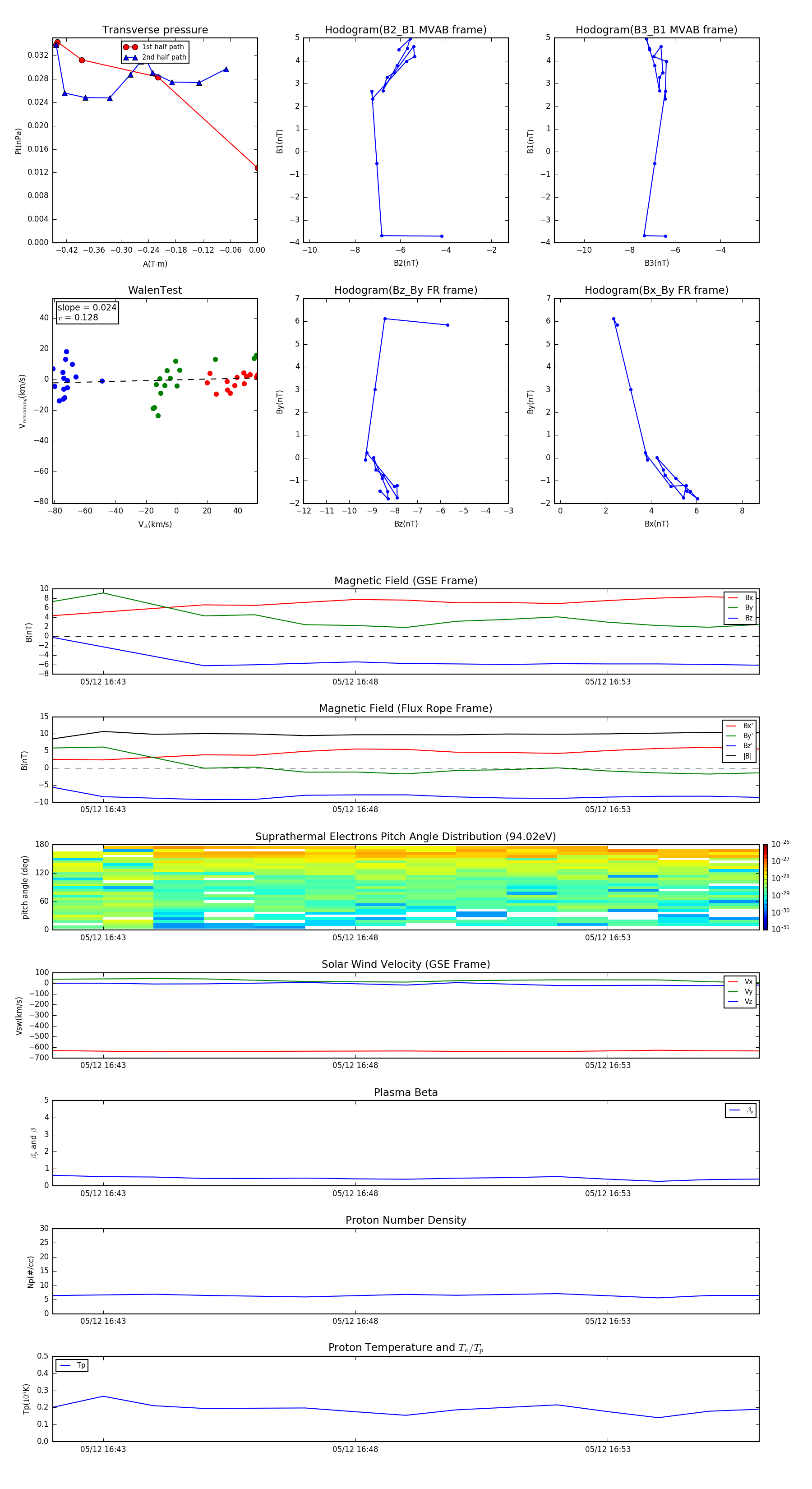This screenshot has height=1489, width=812.
Task: Click the Bz(nT) x-axis label of Bz_By hodogram
Action: [x=405, y=524]
